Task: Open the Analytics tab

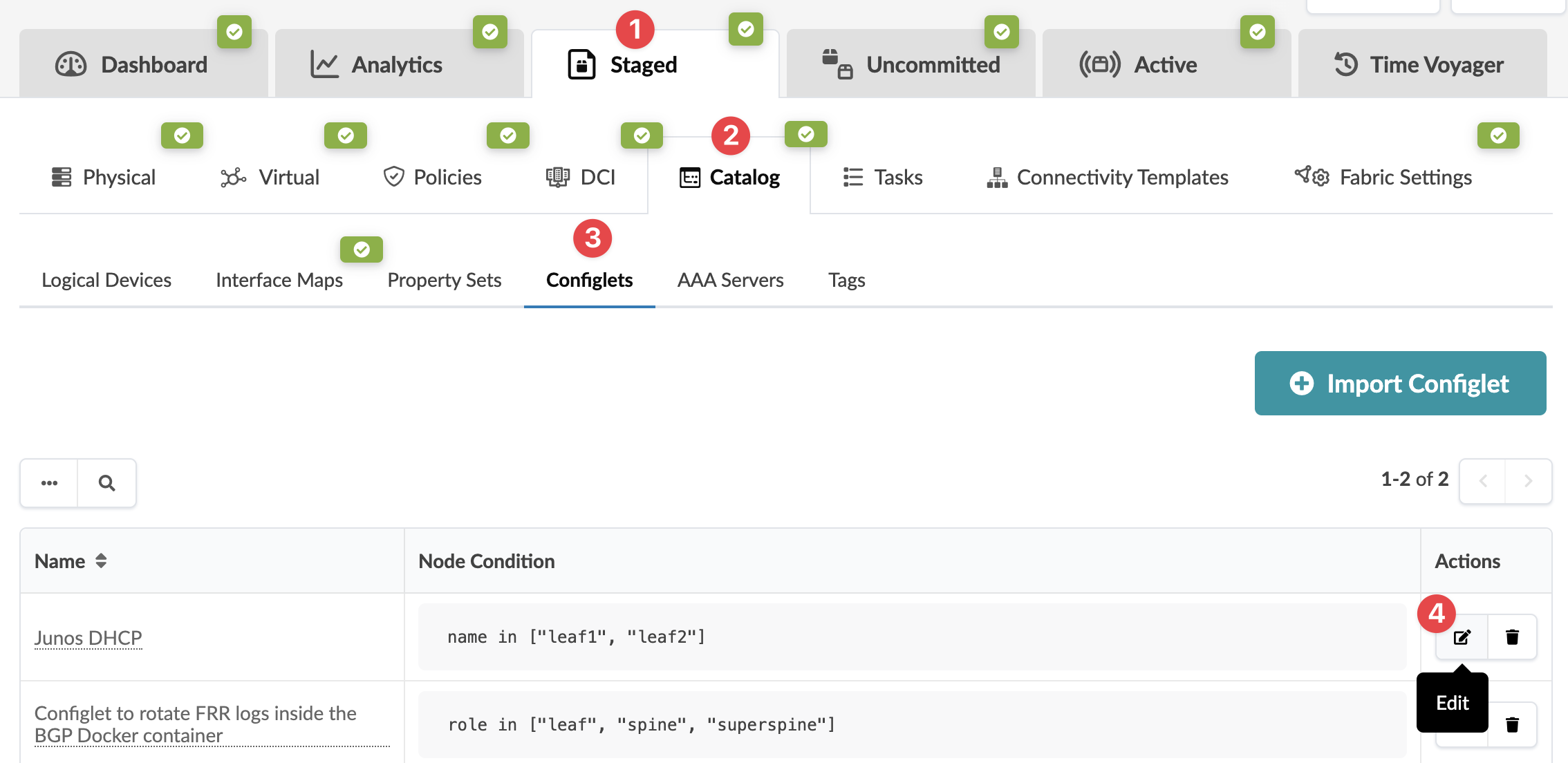Action: (377, 65)
